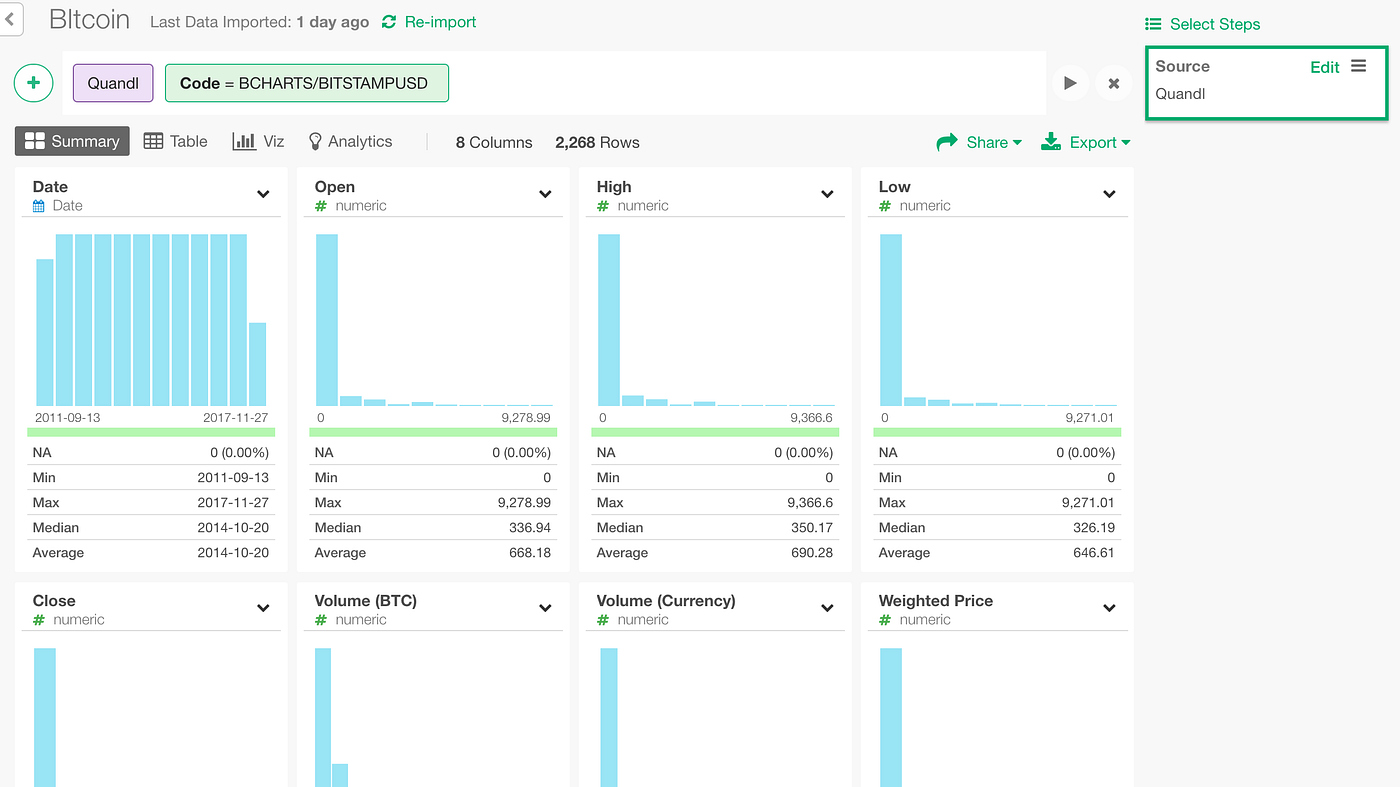The width and height of the screenshot is (1400, 787).
Task: Click the Share arrow icon
Action: [948, 142]
